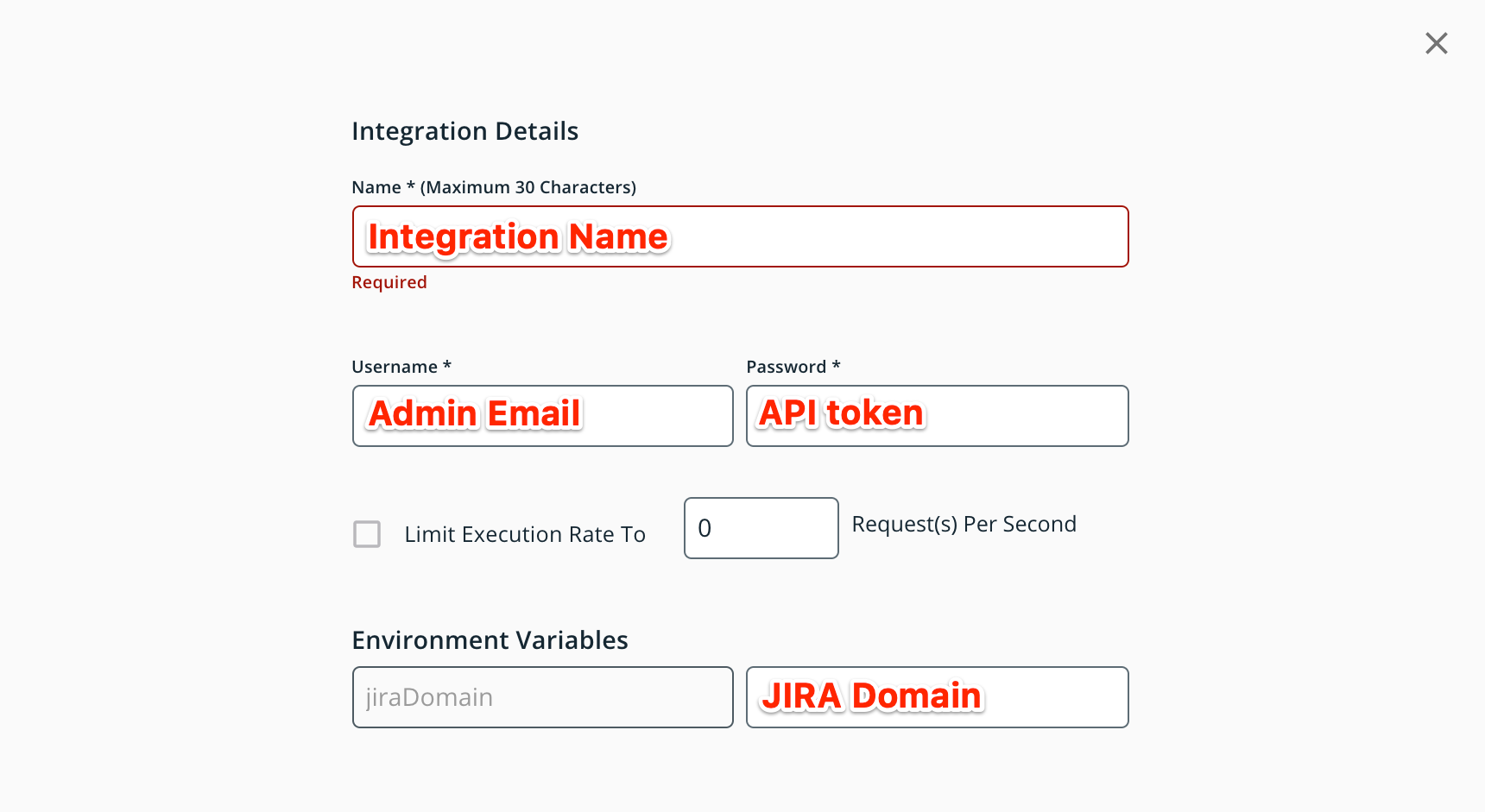Click the jiraDomain variable key field
This screenshot has height=812, width=1485.
(542, 697)
